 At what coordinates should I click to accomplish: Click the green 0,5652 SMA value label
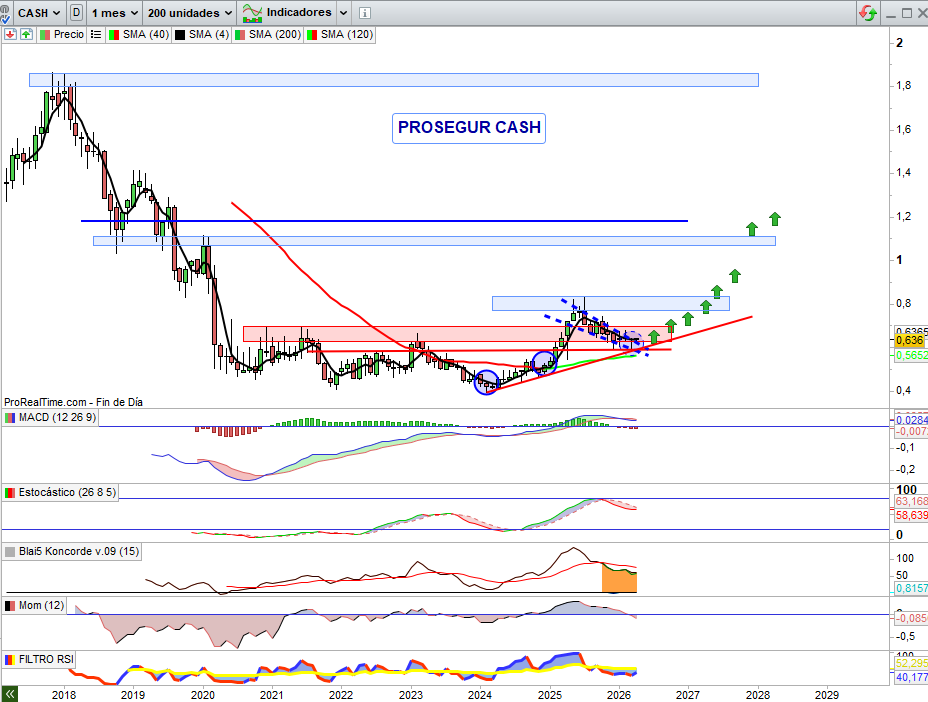910,355
